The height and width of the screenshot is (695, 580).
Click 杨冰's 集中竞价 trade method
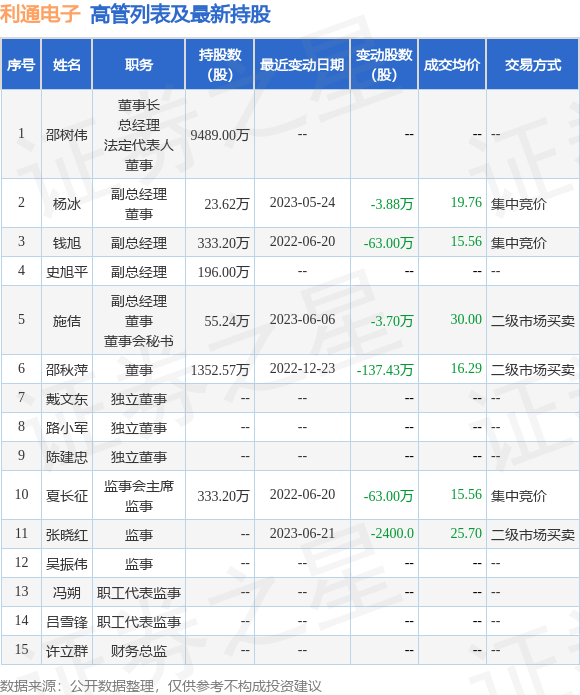point(519,203)
